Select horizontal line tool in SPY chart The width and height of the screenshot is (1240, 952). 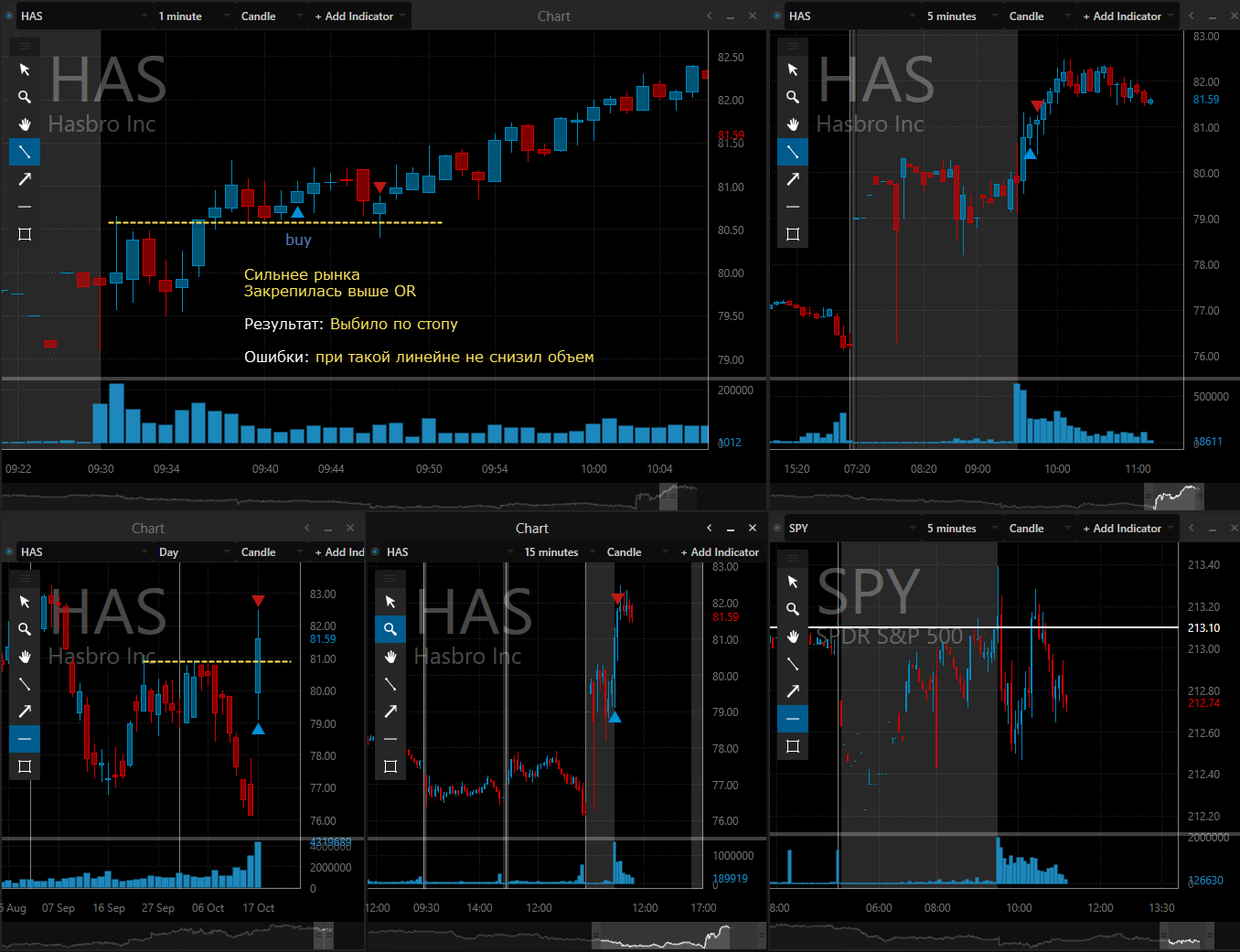[x=793, y=719]
